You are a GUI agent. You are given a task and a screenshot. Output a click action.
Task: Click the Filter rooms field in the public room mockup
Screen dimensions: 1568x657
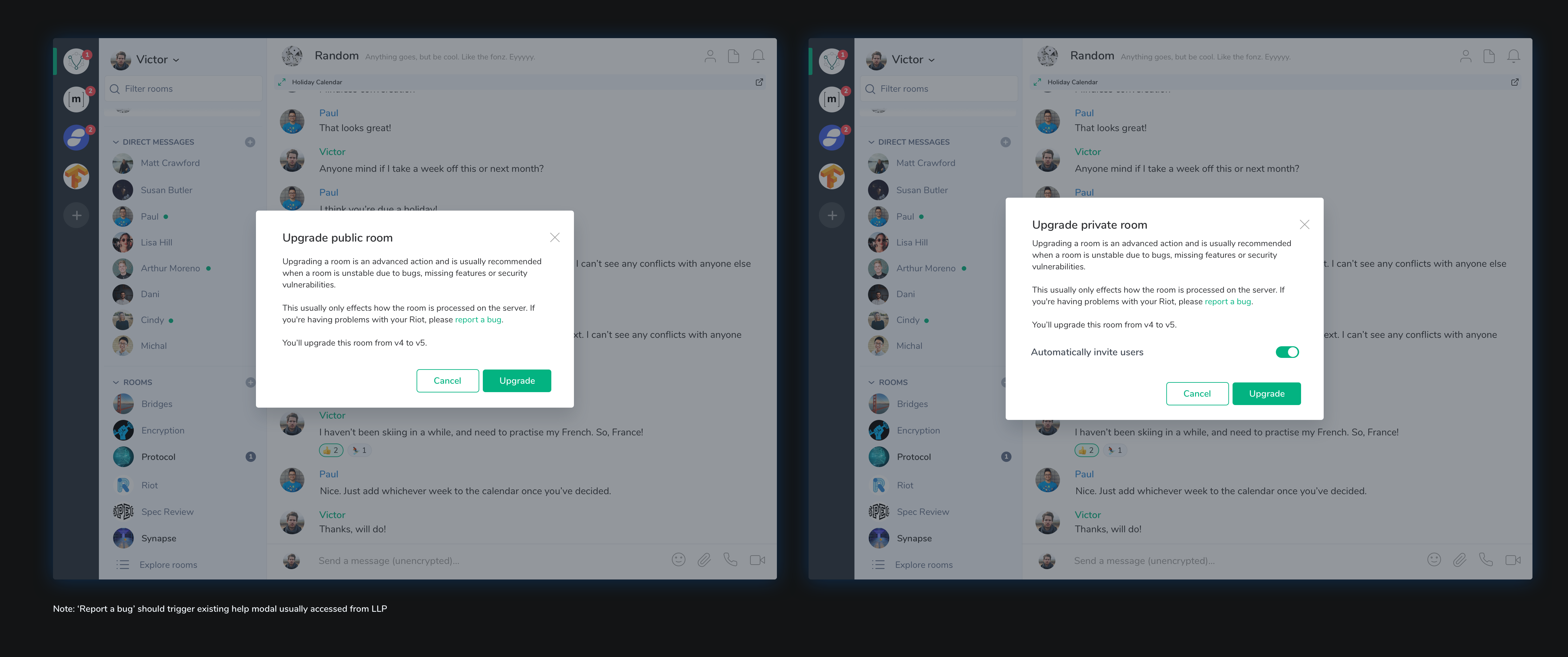[183, 89]
